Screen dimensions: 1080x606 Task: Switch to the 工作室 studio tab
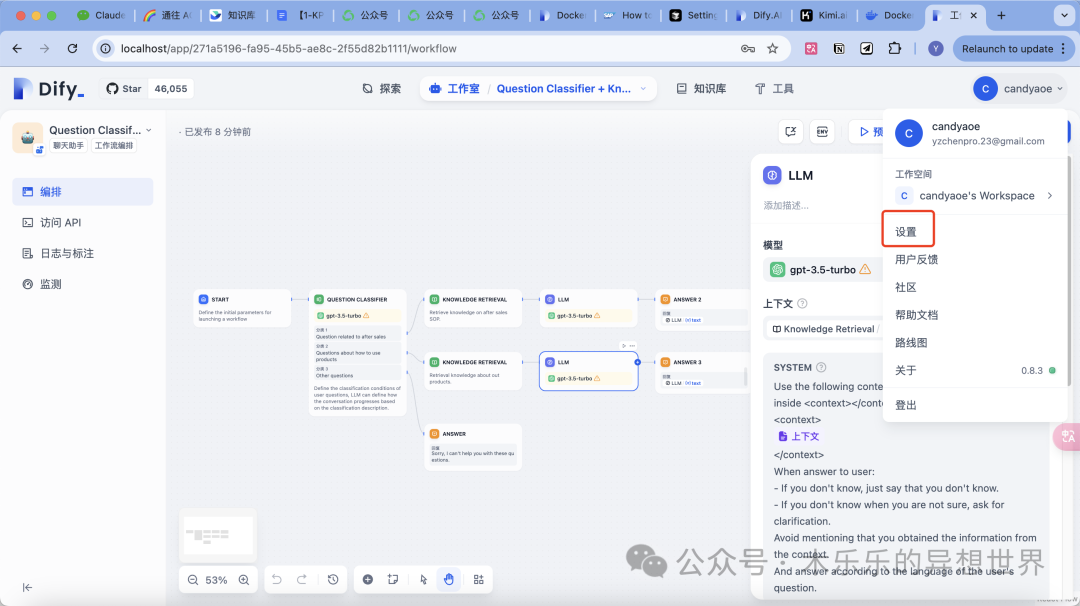pyautogui.click(x=454, y=88)
